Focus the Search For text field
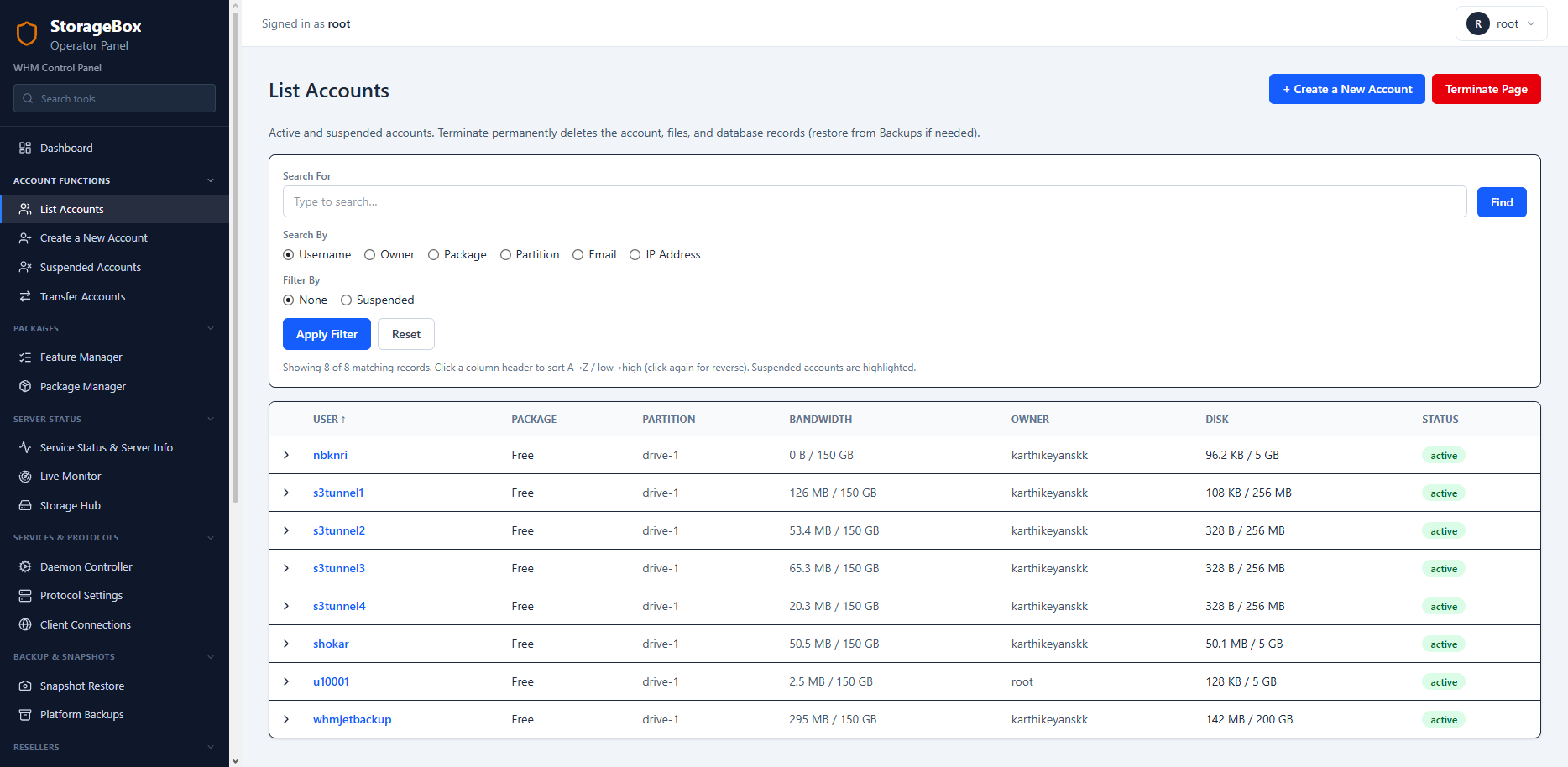1568x767 pixels. [x=875, y=201]
